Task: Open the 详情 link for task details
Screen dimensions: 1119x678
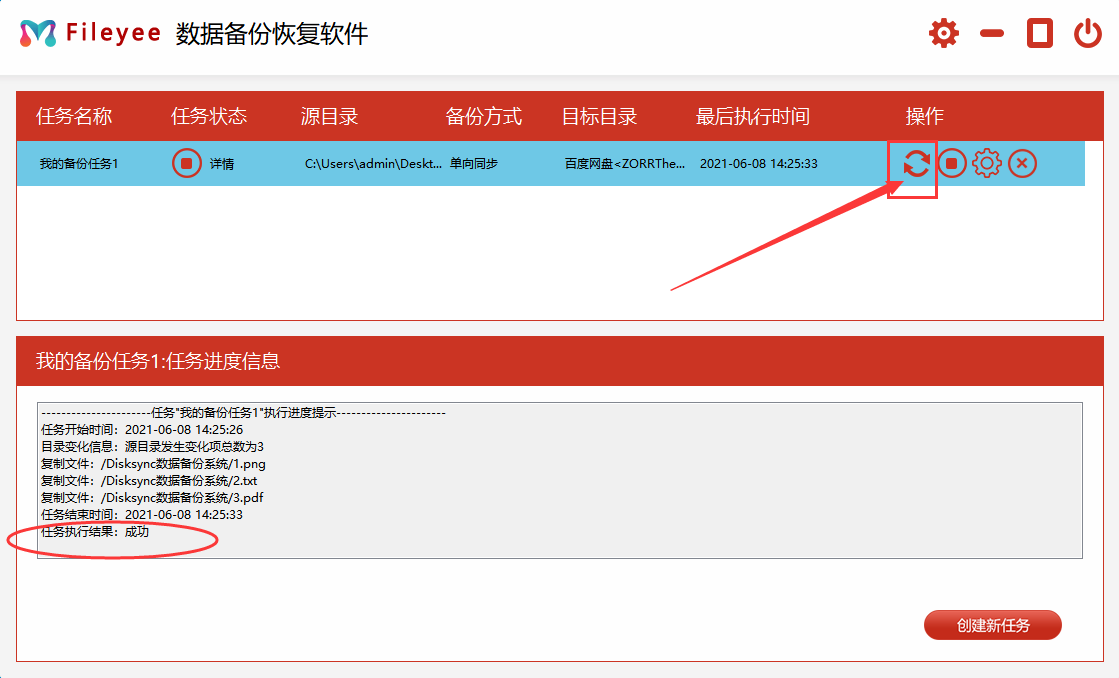Action: (222, 164)
